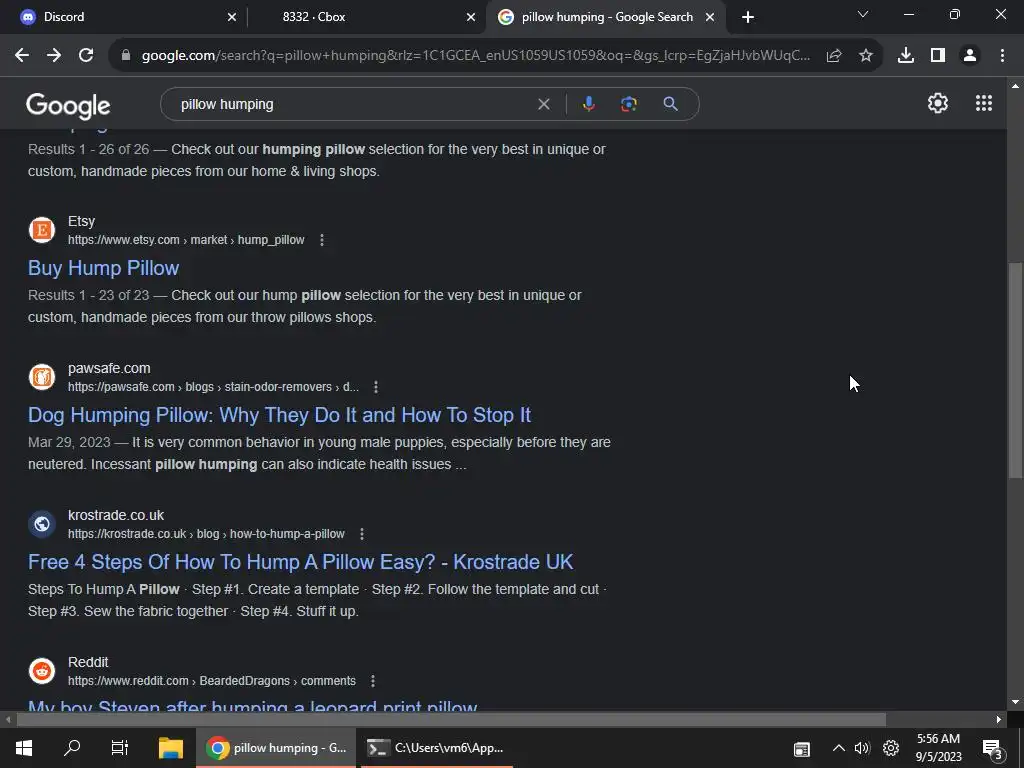Click the Chrome taskbar button
The width and height of the screenshot is (1024, 768).
(x=276, y=748)
